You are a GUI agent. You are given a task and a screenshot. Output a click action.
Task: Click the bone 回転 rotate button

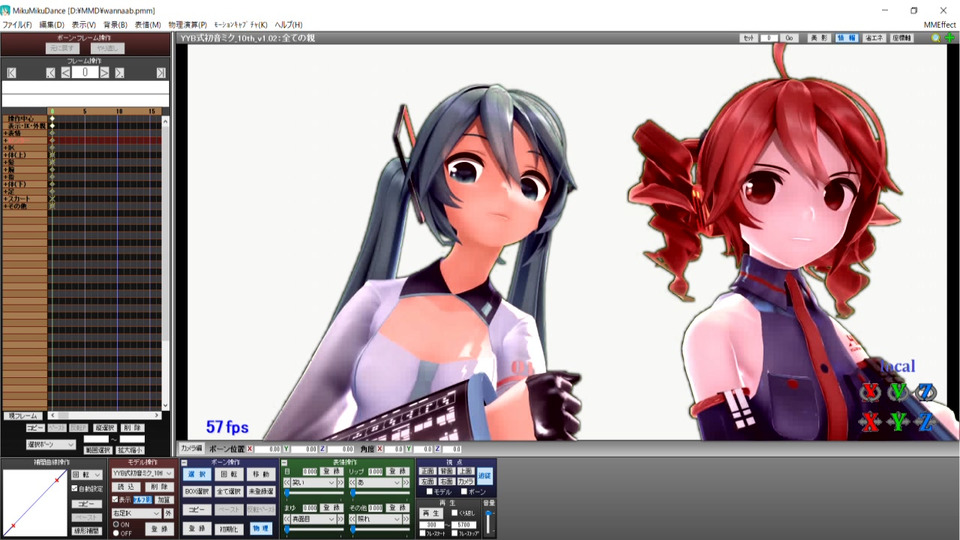click(228, 474)
